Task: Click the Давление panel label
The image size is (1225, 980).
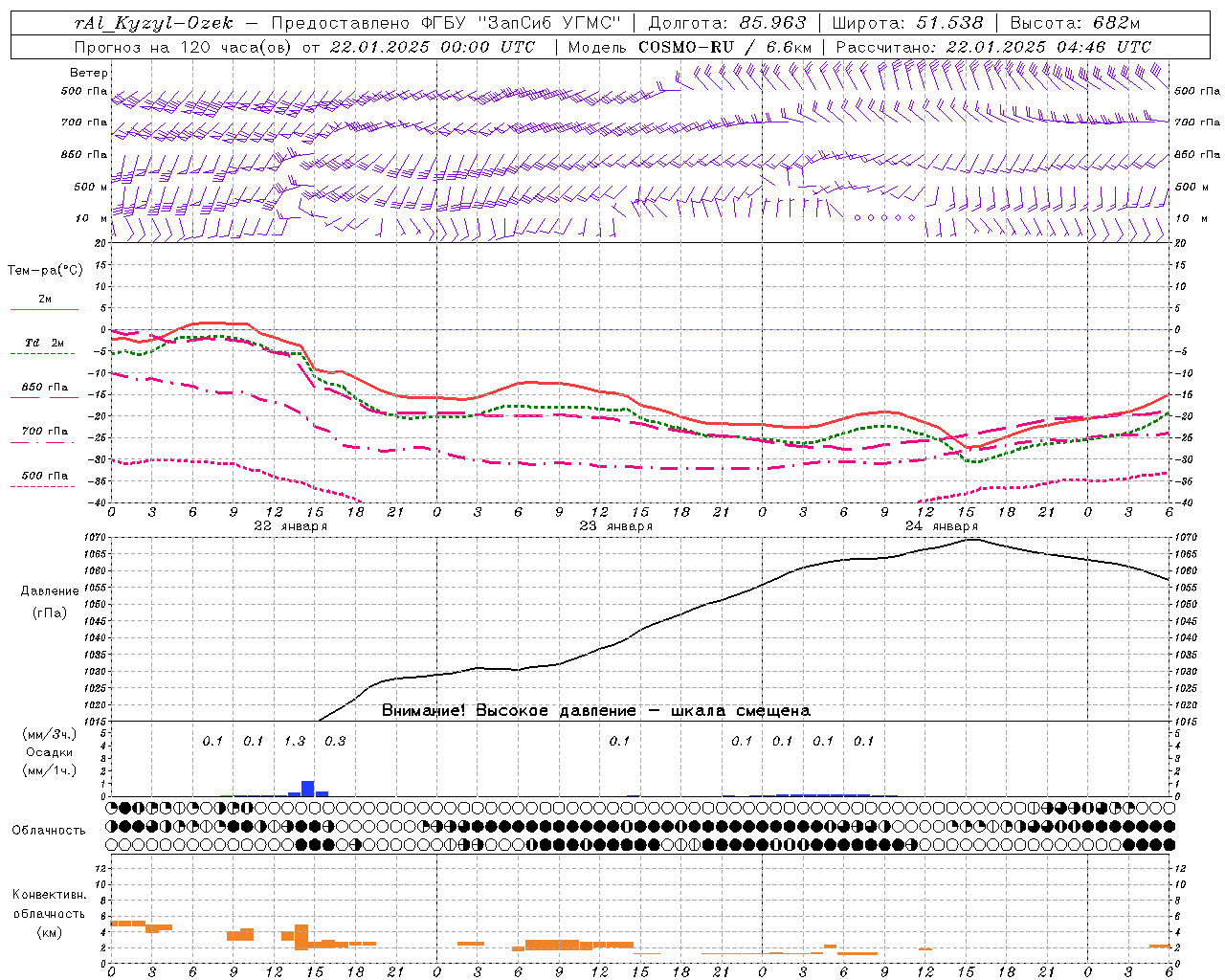Action: pyautogui.click(x=50, y=591)
